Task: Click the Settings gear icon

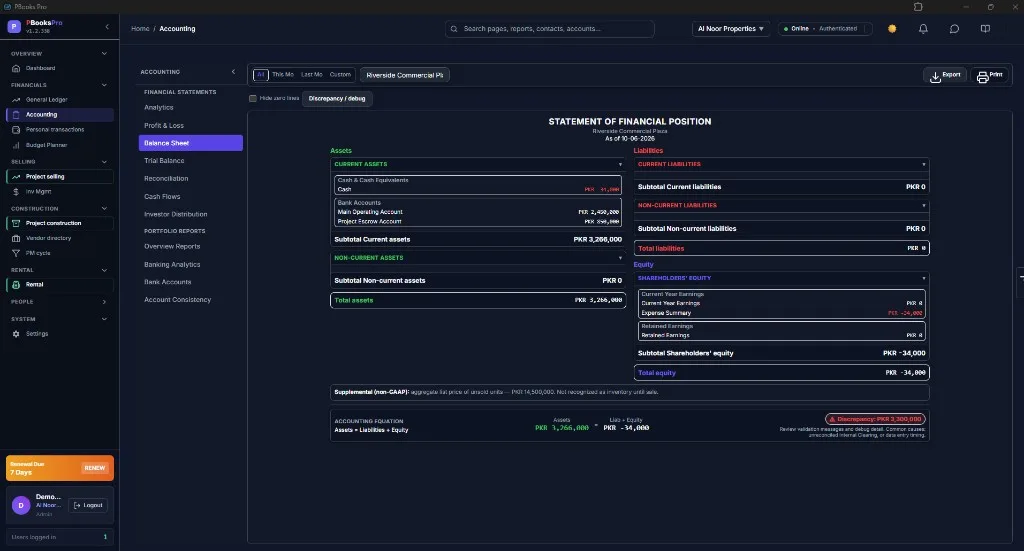Action: (16, 334)
